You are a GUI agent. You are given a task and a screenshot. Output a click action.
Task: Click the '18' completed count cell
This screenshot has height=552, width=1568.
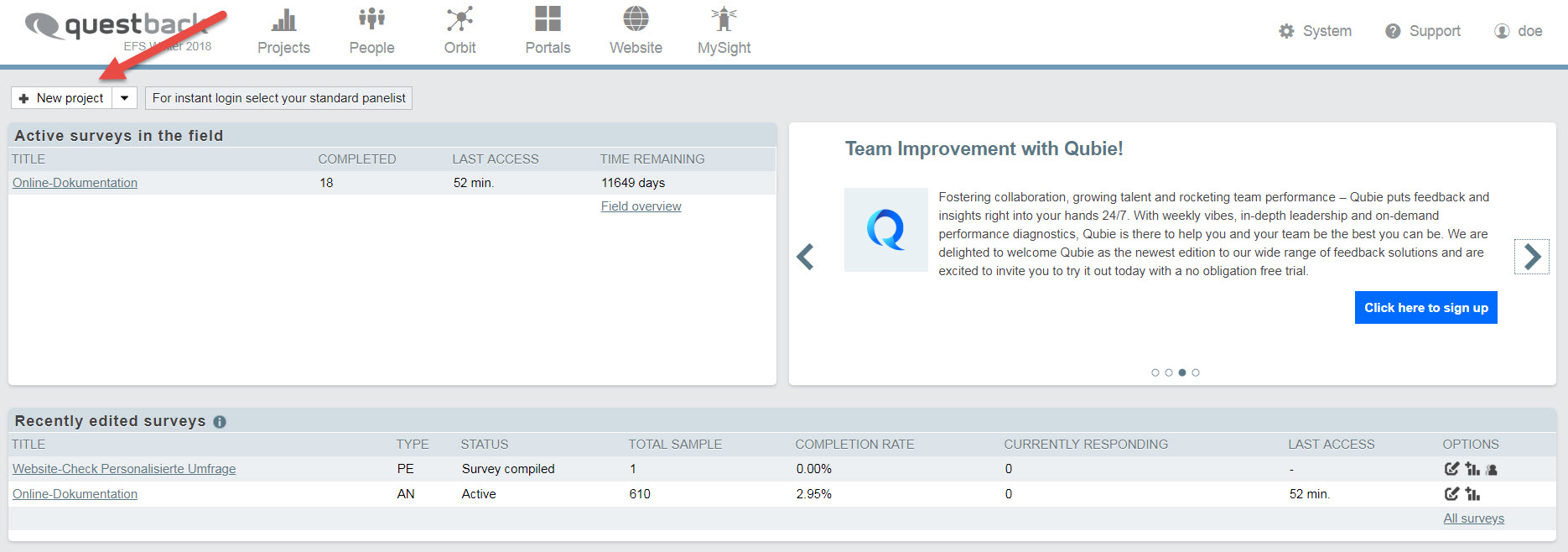pos(326,183)
